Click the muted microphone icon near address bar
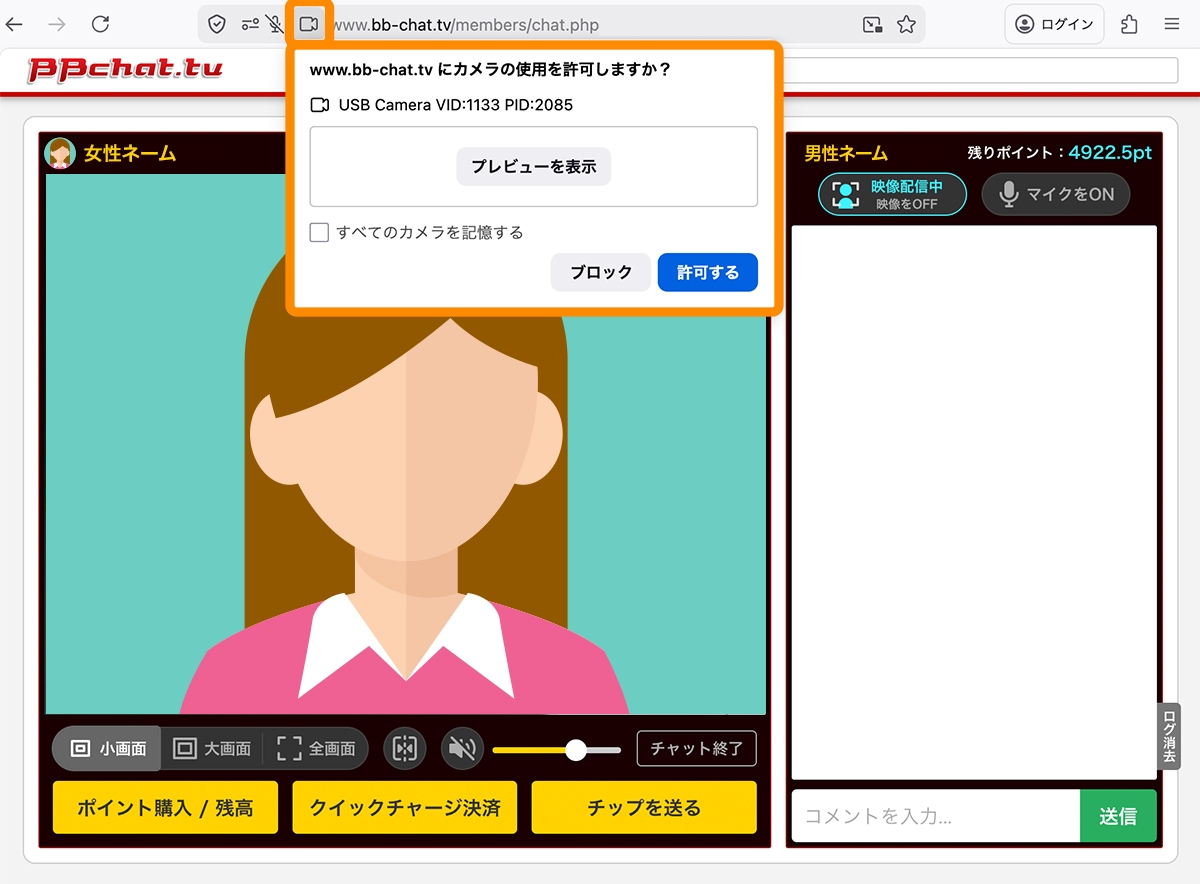The image size is (1200, 884). [278, 23]
